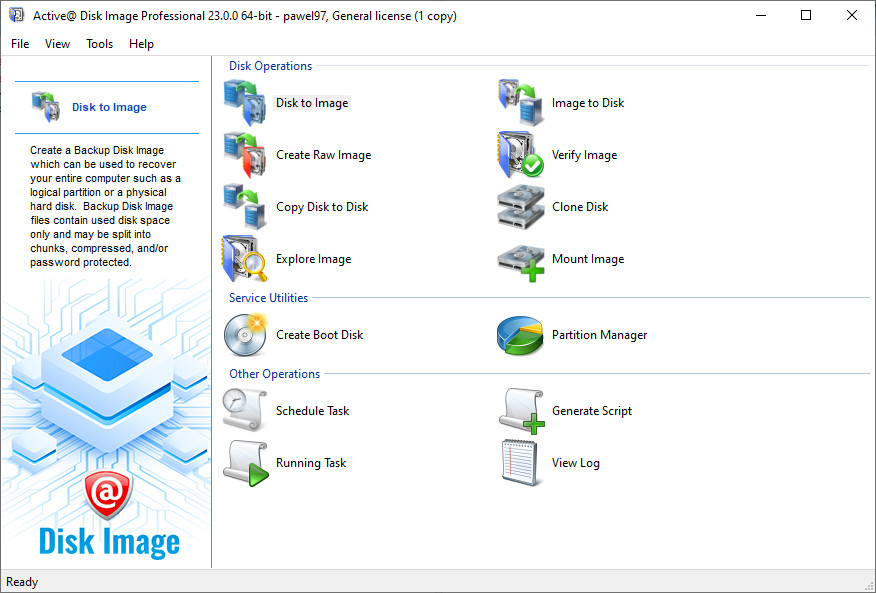This screenshot has height=593, width=876.
Task: Click the app icon in the title bar
Action: point(16,15)
